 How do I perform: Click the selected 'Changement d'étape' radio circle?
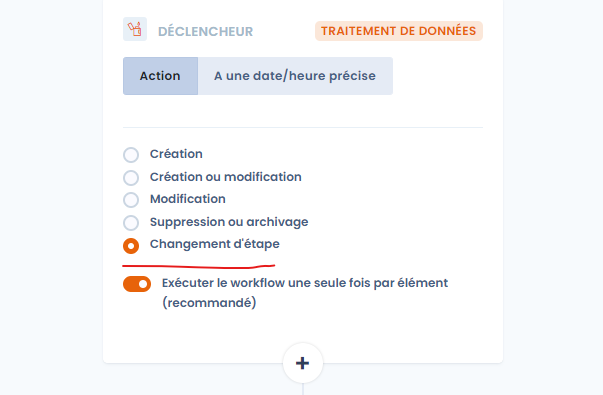[x=131, y=246]
